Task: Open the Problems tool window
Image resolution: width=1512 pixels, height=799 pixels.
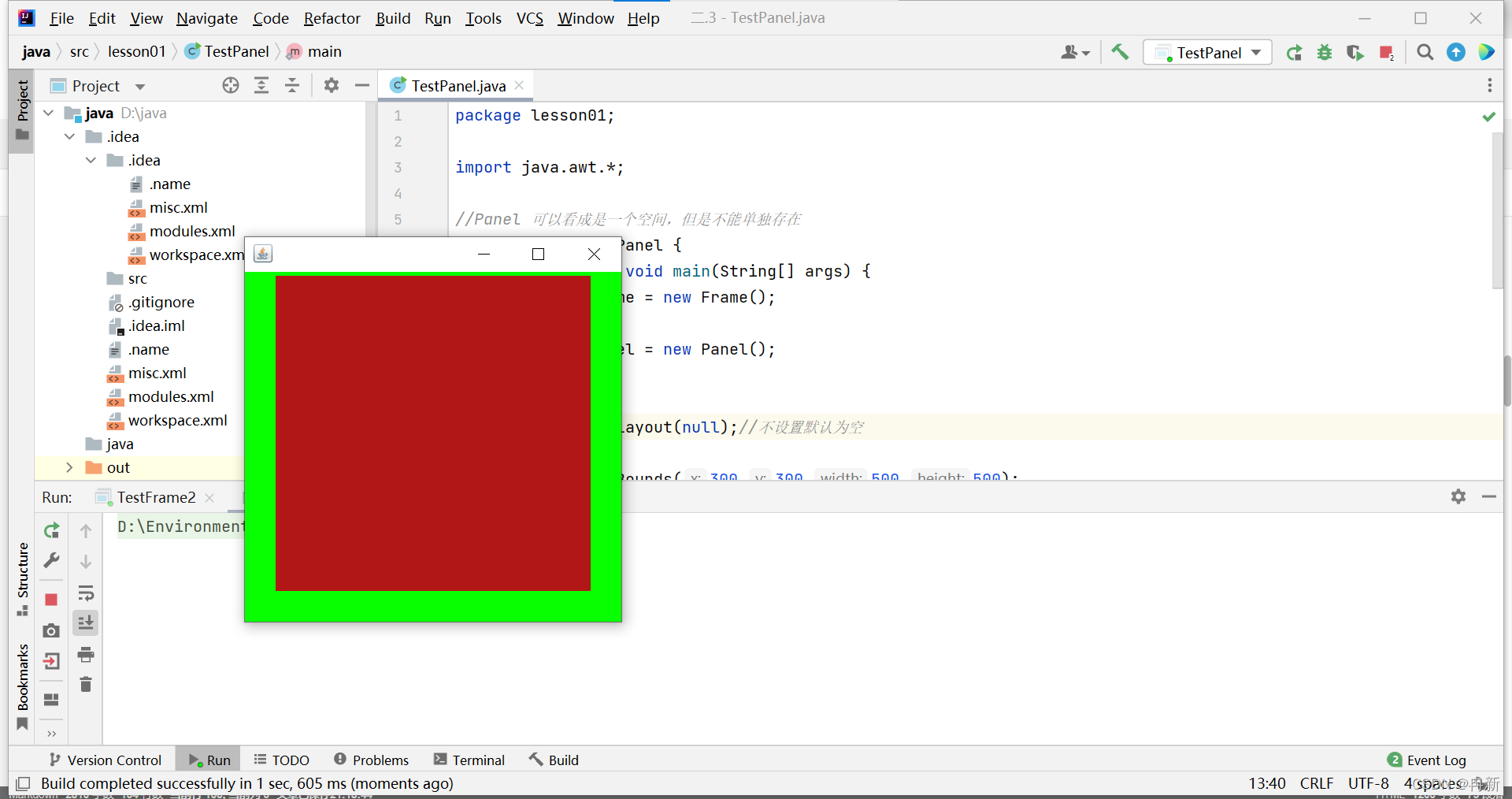Action: 372,760
